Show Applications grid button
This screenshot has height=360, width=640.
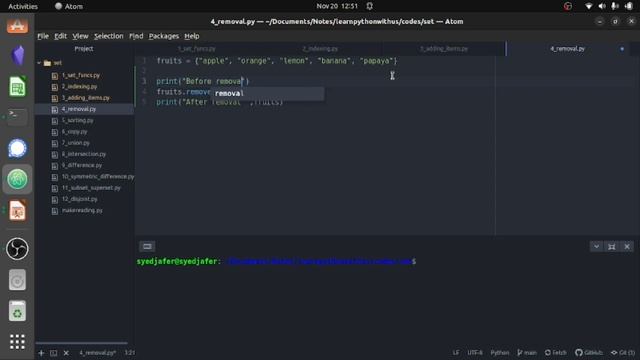(17, 342)
